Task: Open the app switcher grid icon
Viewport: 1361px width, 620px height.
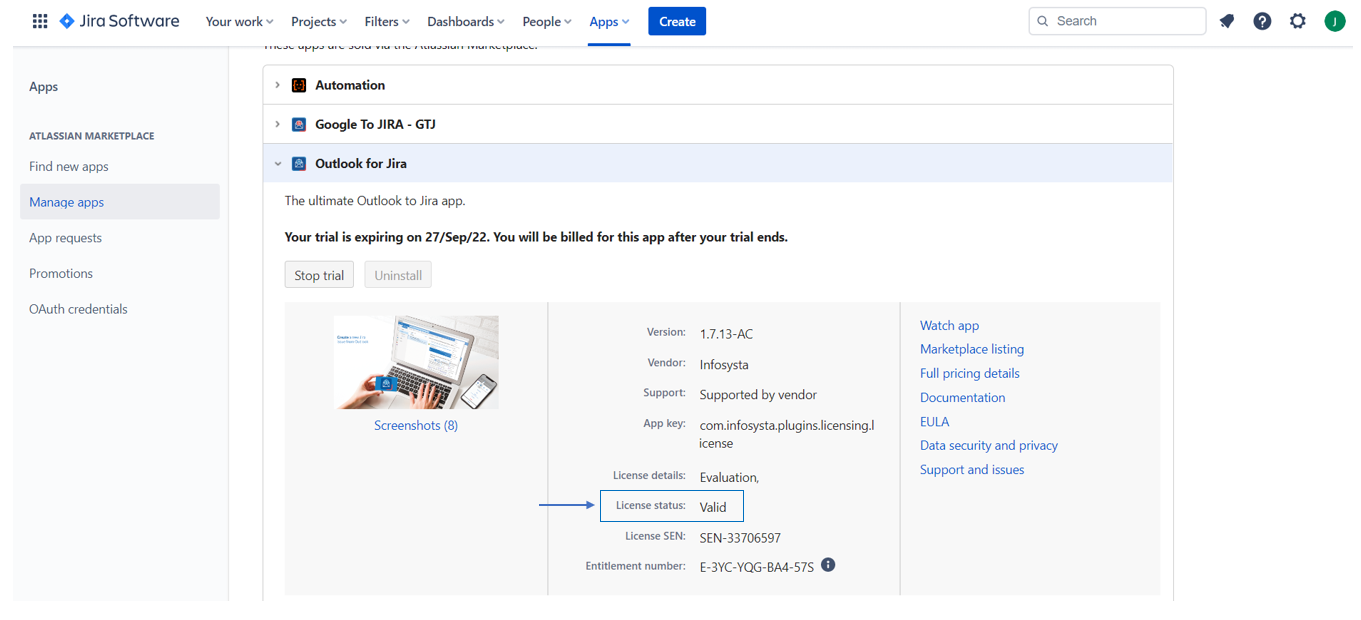Action: (x=40, y=21)
